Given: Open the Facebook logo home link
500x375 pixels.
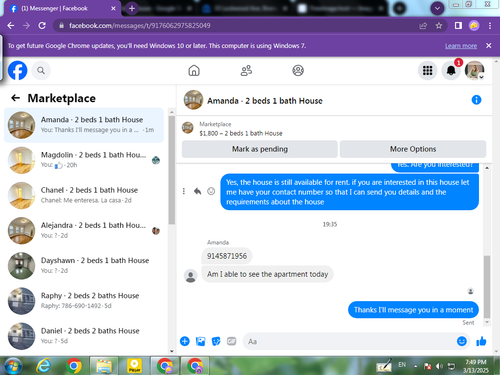Looking at the screenshot, I should click(x=17, y=70).
